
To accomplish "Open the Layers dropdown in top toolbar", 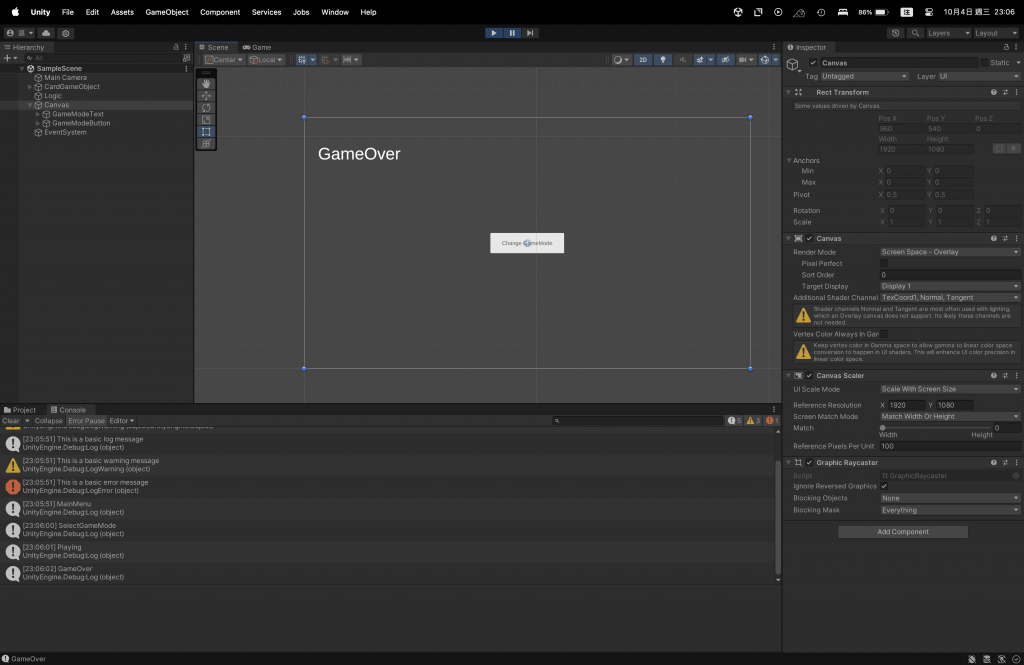I will pos(948,33).
